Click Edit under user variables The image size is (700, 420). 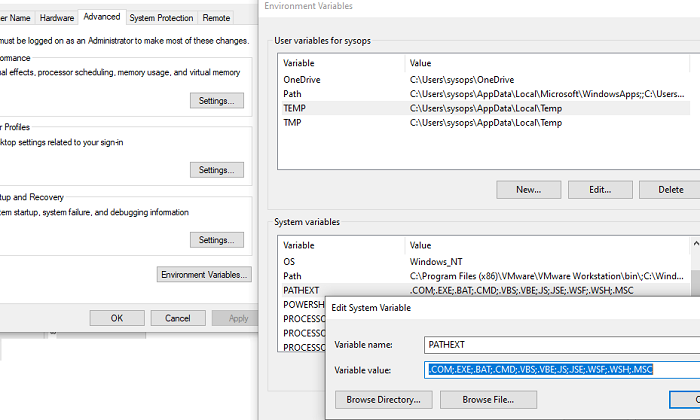[600, 190]
